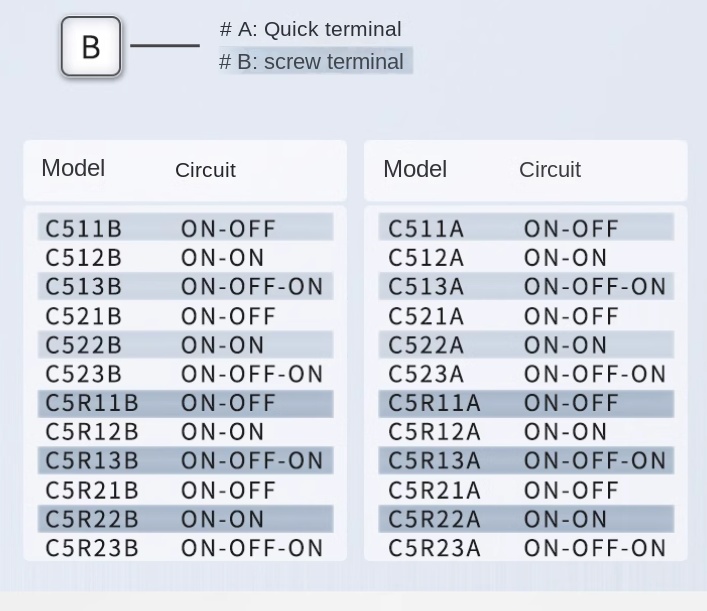
Task: Click the right table Circuit header
Action: pyautogui.click(x=549, y=170)
